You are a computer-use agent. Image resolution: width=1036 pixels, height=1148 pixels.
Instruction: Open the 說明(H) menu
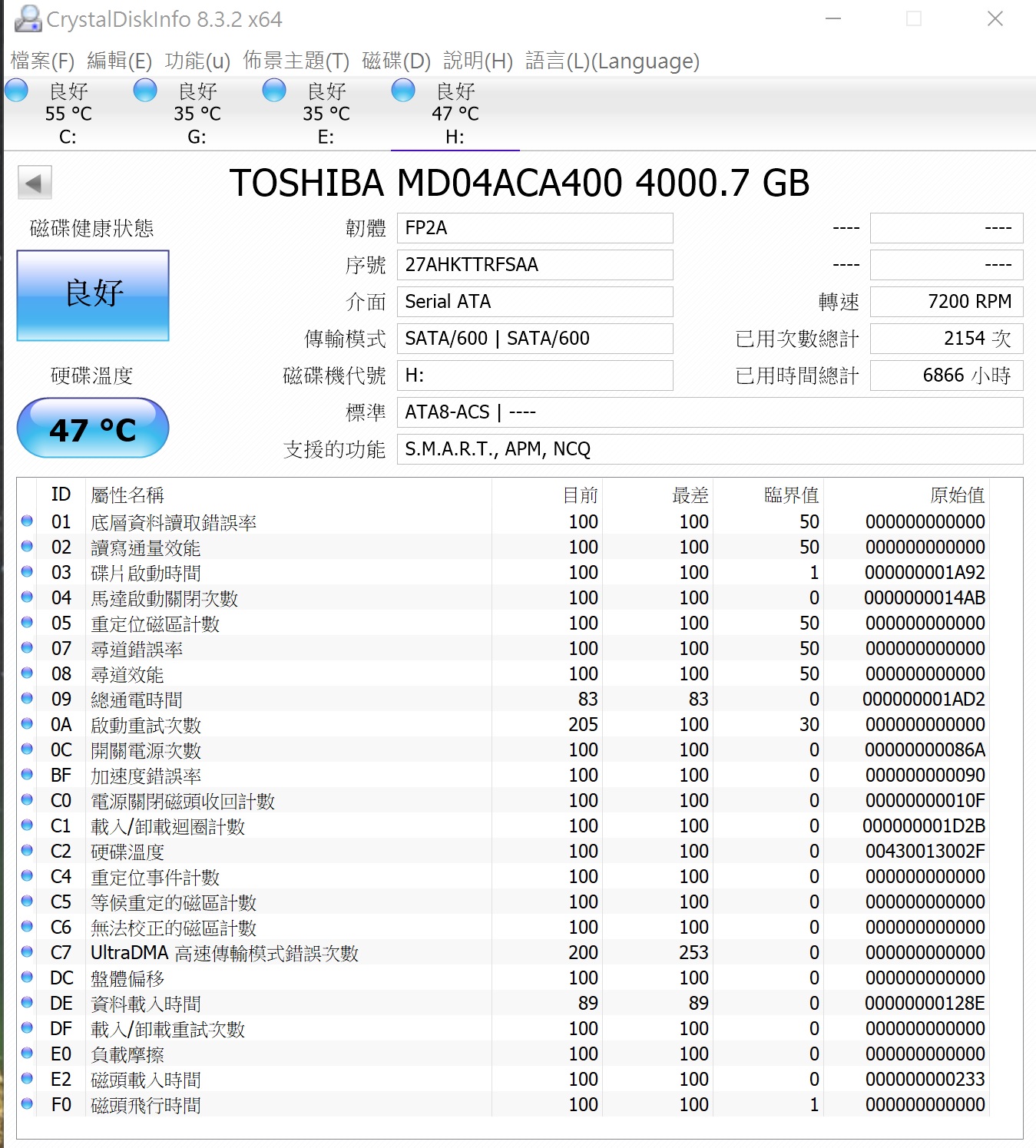tap(478, 61)
